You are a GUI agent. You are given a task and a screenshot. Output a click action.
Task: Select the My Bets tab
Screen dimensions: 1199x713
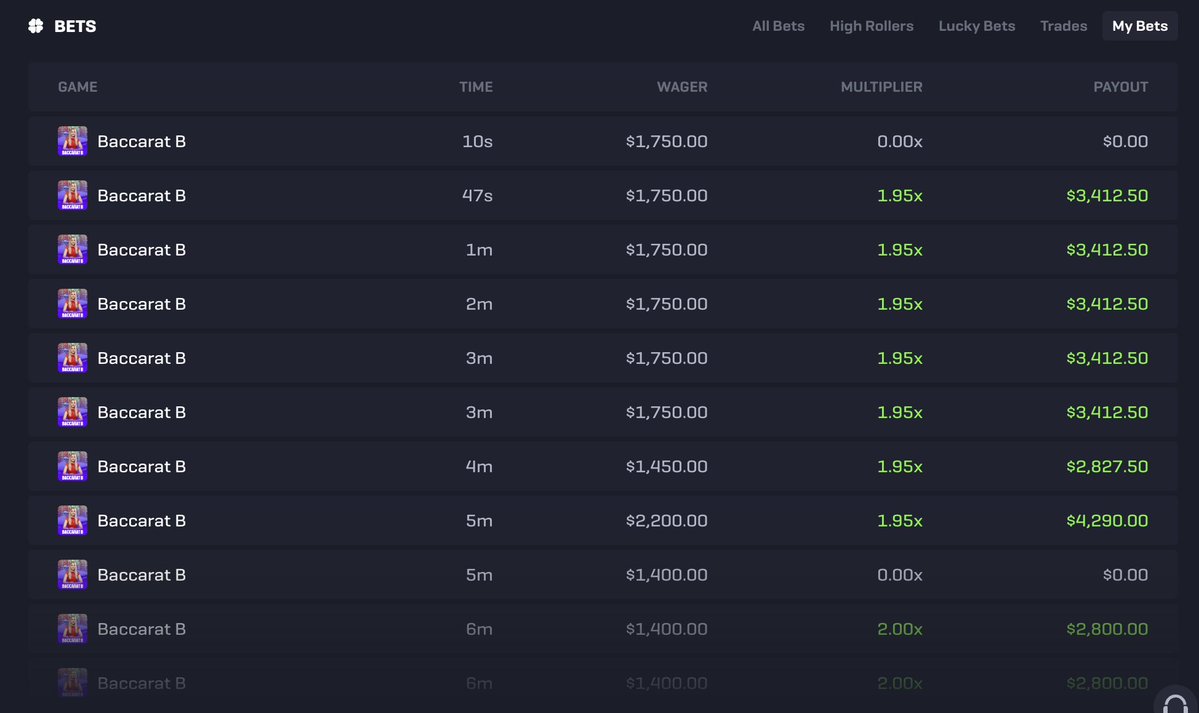[x=1139, y=26]
